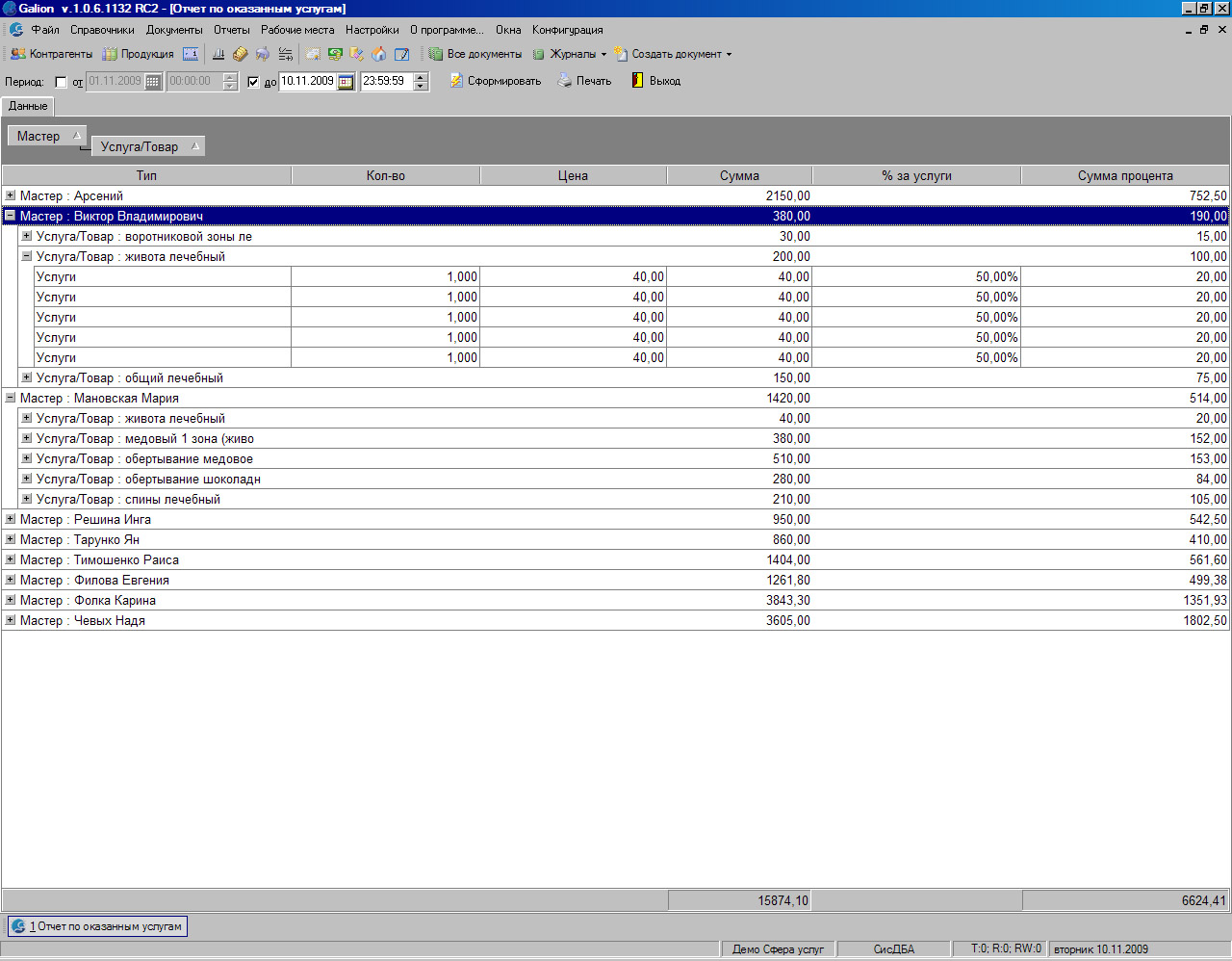1232x961 pixels.
Task: Expand живота лечебный group with sum 40,00
Action: click(27, 418)
